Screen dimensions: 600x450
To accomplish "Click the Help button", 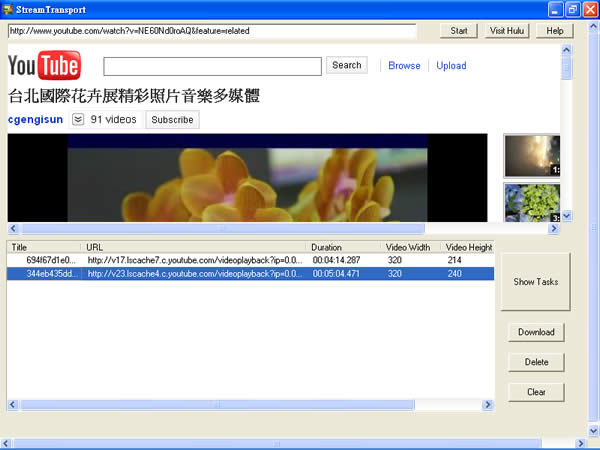I will point(555,31).
